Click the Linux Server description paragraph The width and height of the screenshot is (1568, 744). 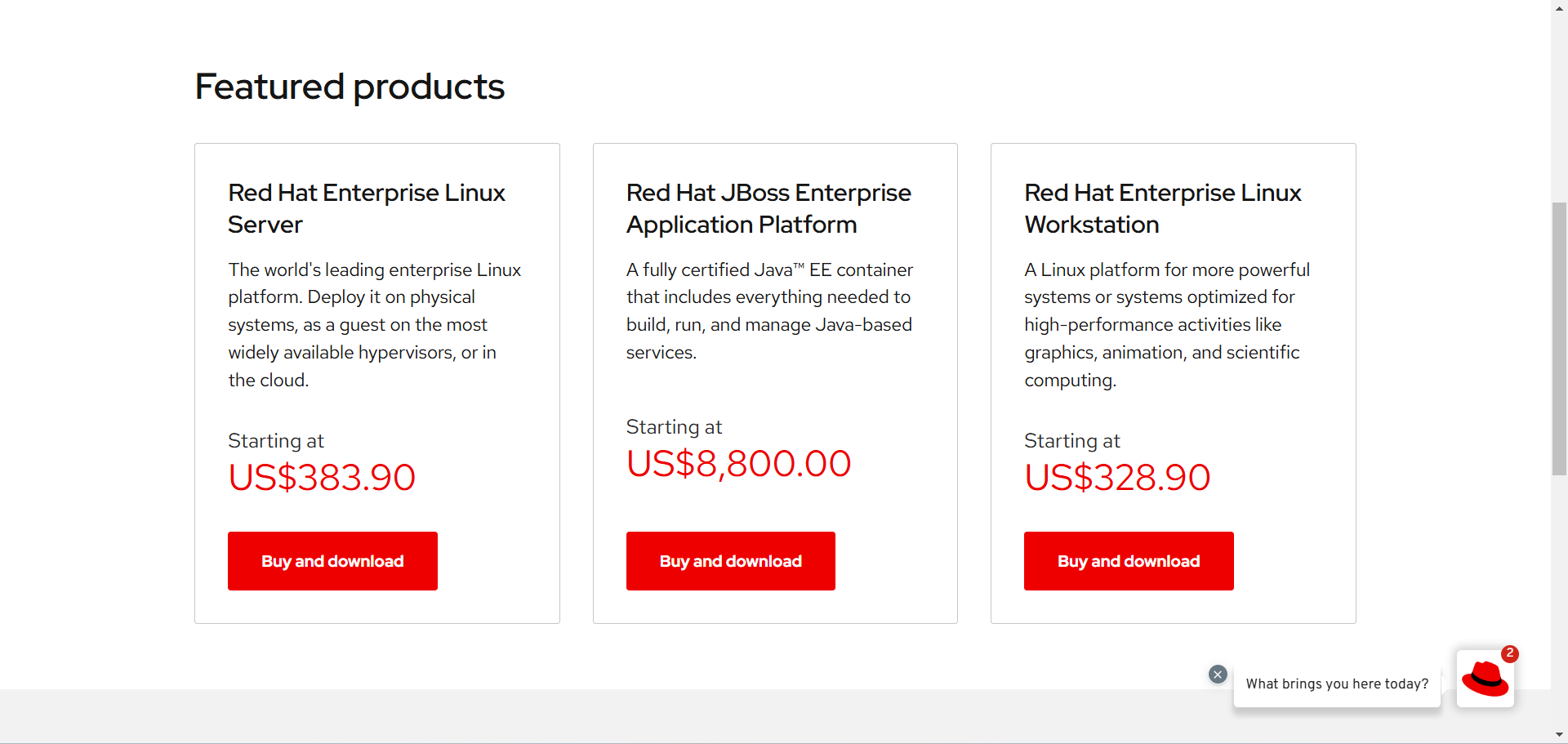375,325
